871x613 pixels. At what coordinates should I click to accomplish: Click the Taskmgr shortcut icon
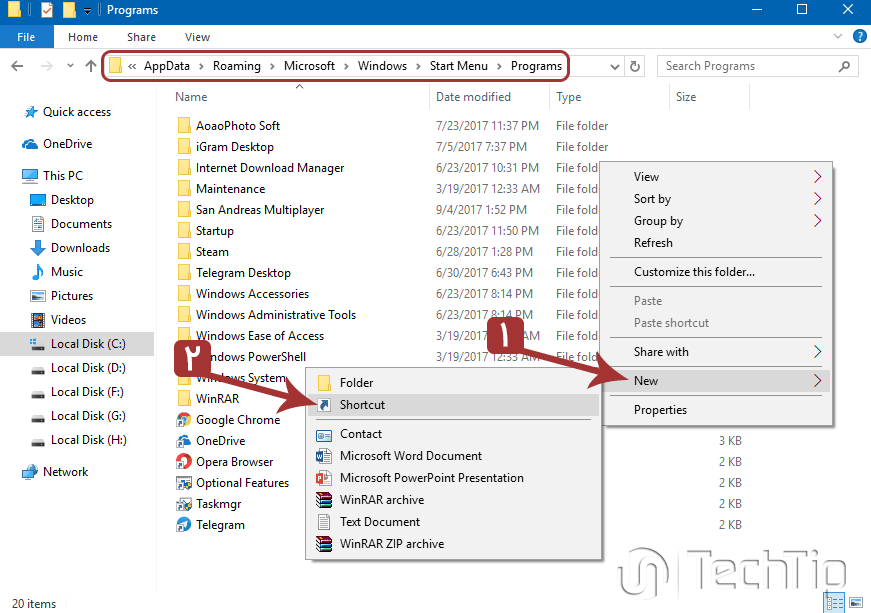point(183,504)
